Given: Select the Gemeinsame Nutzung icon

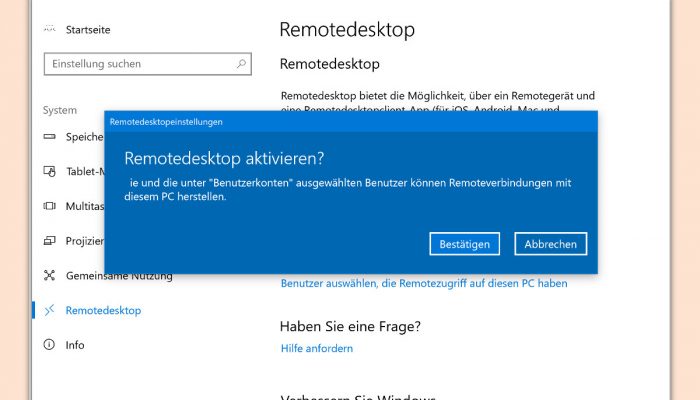Looking at the screenshot, I should click(x=50, y=275).
